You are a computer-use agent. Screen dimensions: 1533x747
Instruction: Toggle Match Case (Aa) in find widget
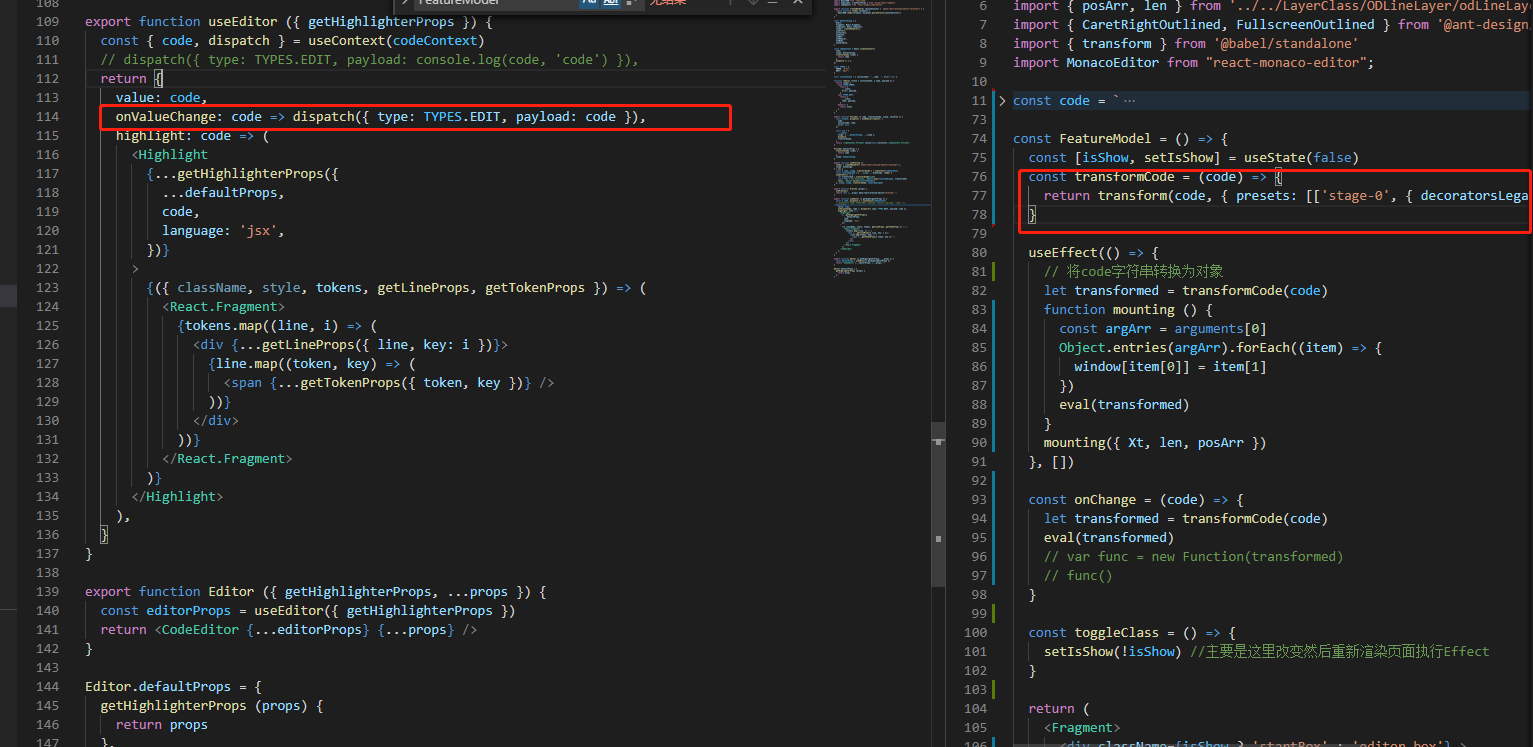point(588,3)
